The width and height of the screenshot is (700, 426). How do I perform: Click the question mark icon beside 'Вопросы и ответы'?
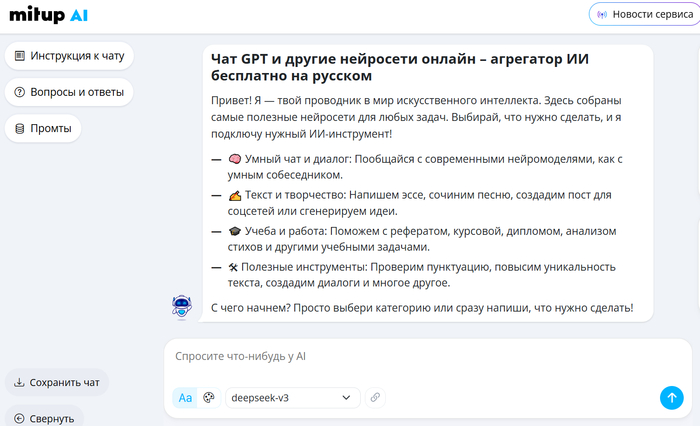point(19,93)
